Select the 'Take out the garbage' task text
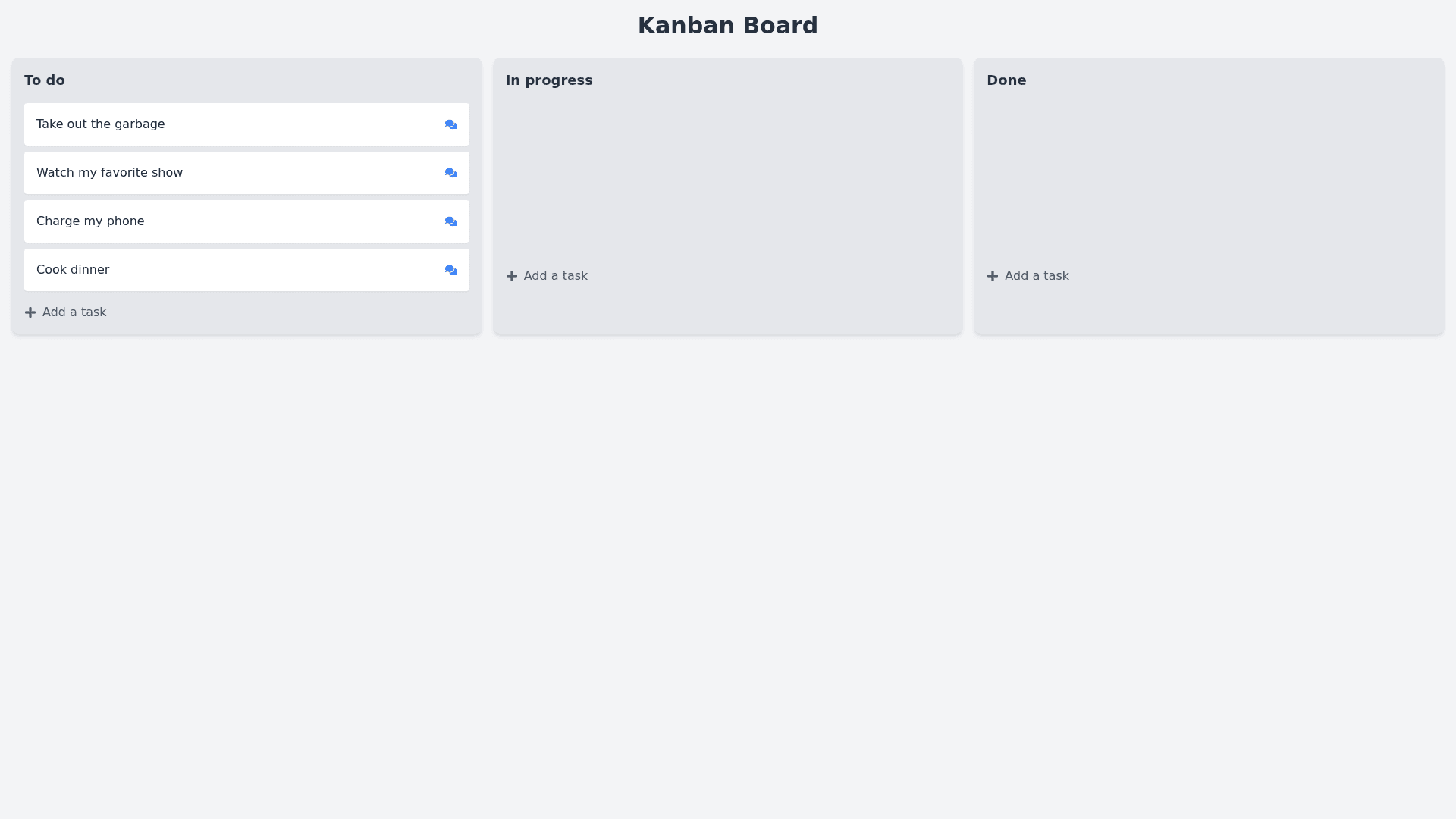The width and height of the screenshot is (1456, 819). [100, 124]
